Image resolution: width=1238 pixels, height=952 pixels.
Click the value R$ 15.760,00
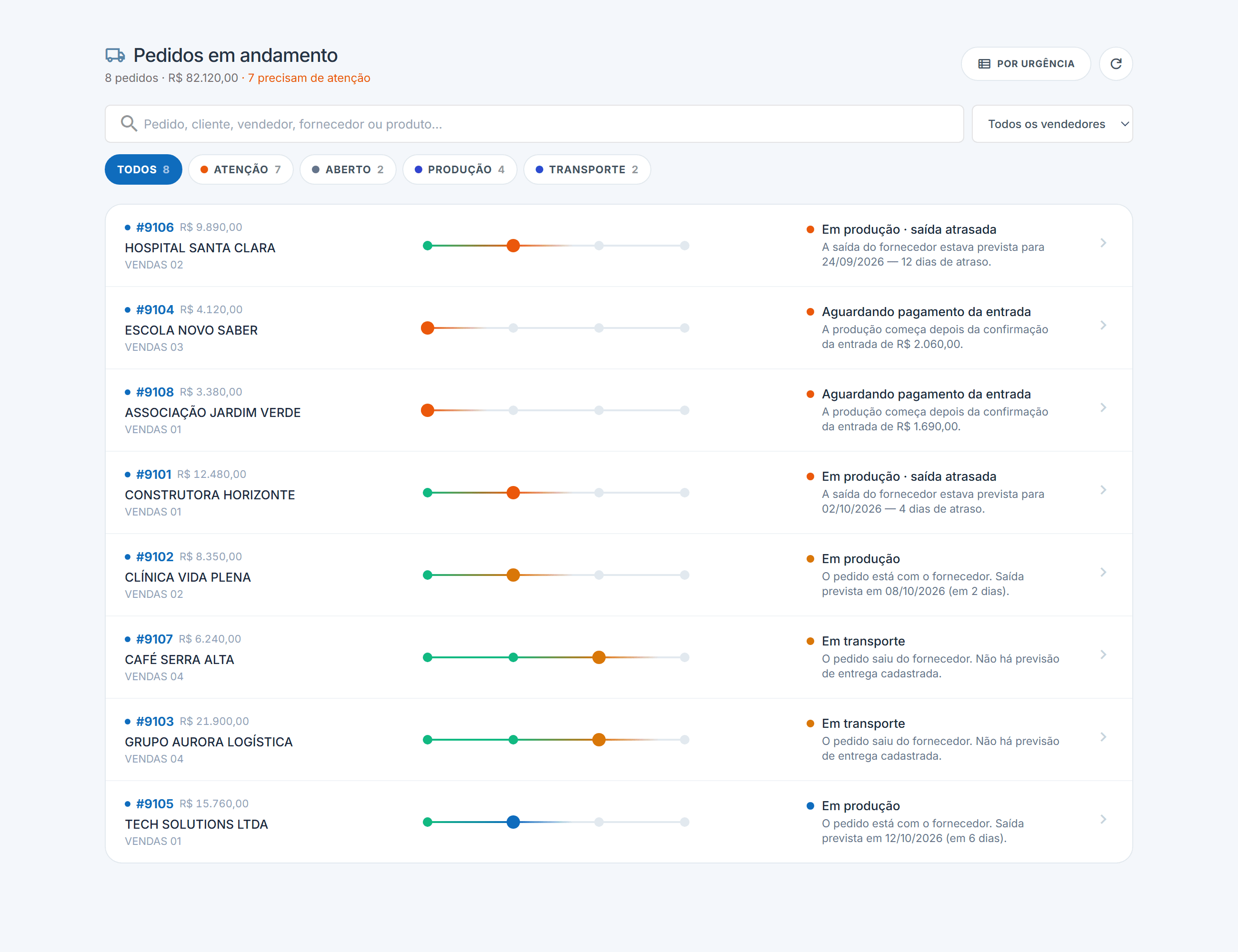[x=214, y=803]
